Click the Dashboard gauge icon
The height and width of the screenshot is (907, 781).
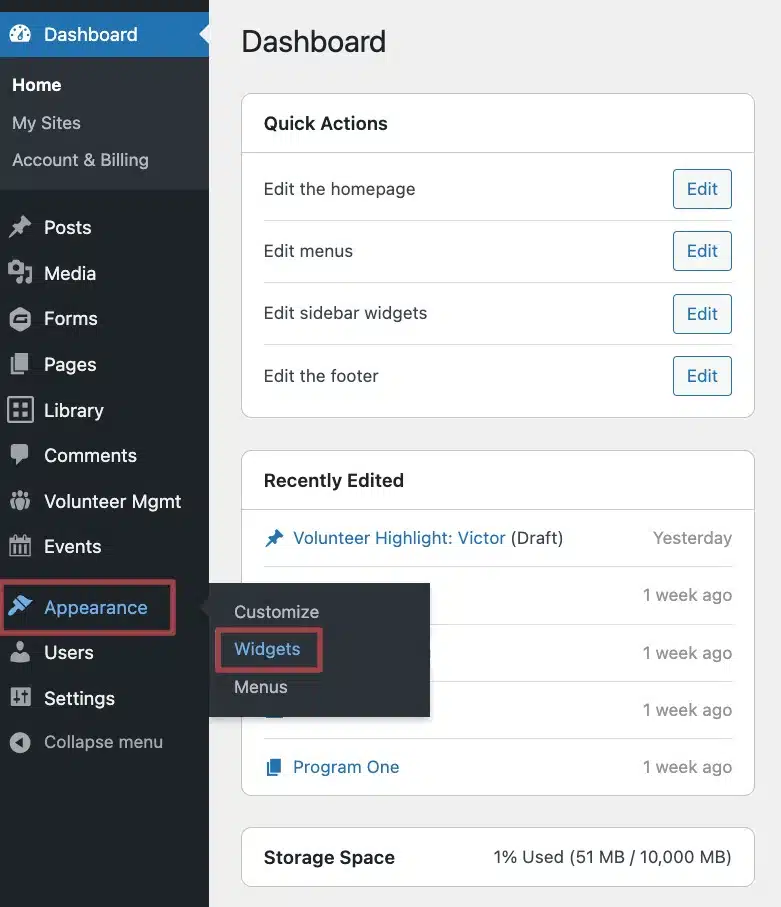point(20,34)
